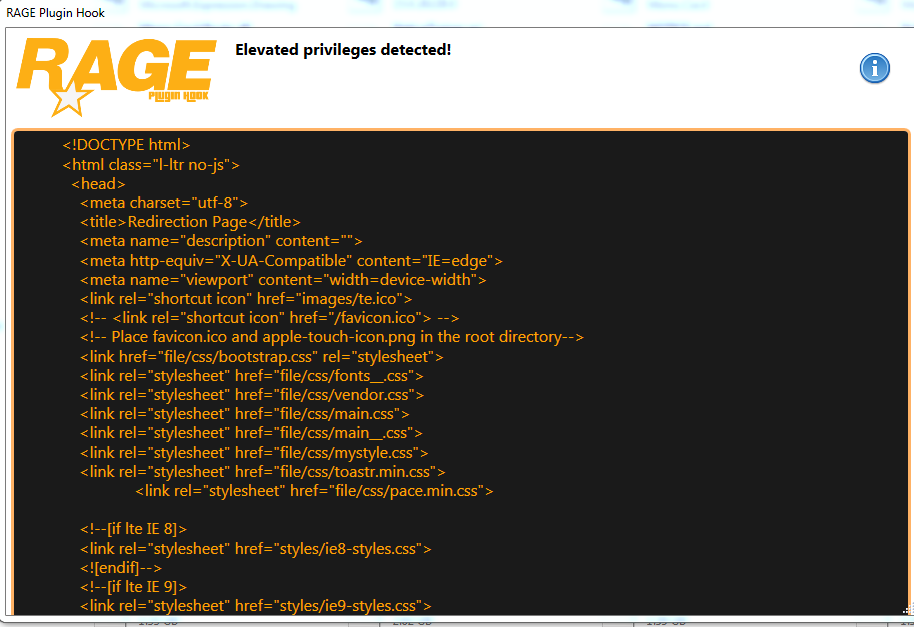Click the toastr.min.css stylesheet line
The height and width of the screenshot is (627, 914).
(262, 472)
